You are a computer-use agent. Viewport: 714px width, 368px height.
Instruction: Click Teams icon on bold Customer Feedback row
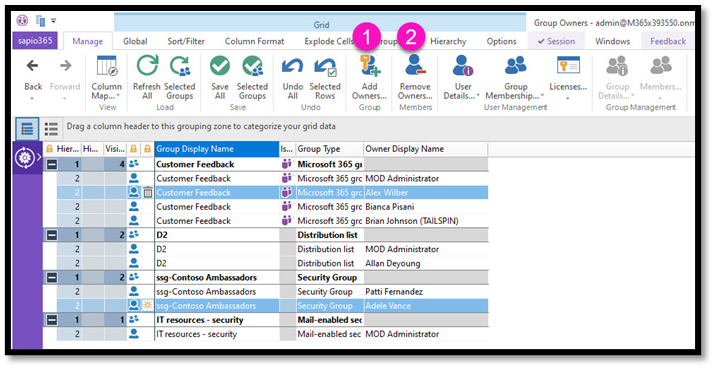click(286, 164)
